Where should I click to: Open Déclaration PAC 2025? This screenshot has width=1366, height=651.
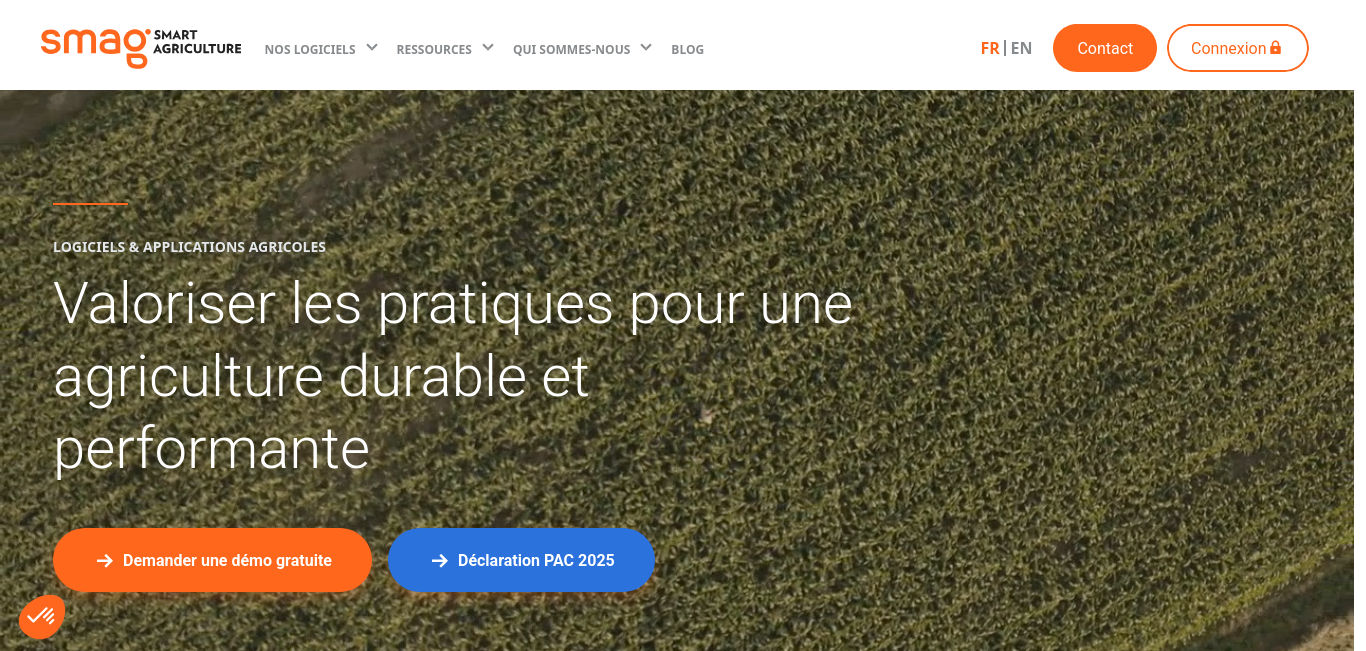point(521,560)
